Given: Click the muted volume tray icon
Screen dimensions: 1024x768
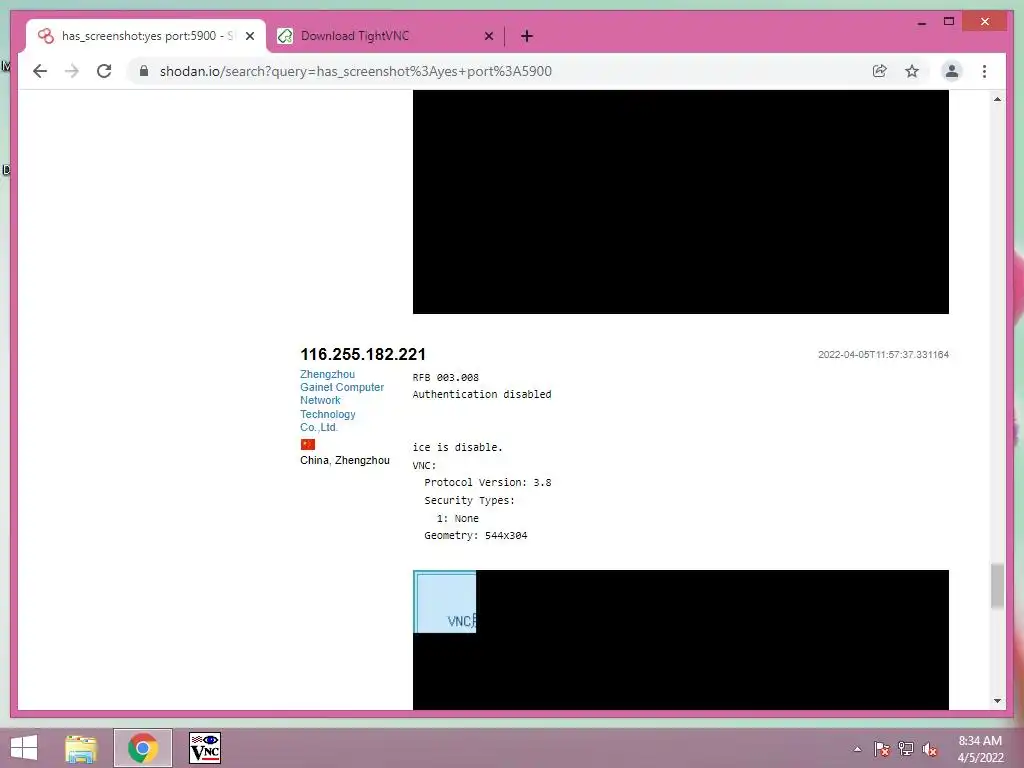Looking at the screenshot, I should tap(929, 749).
